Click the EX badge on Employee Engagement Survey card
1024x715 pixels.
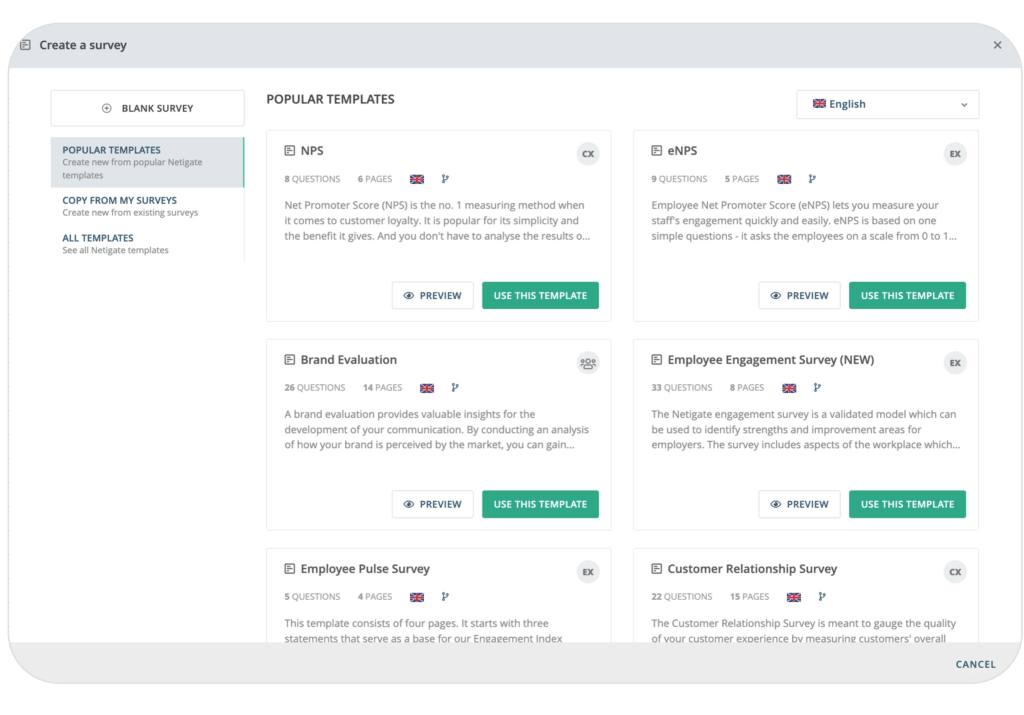[x=955, y=363]
